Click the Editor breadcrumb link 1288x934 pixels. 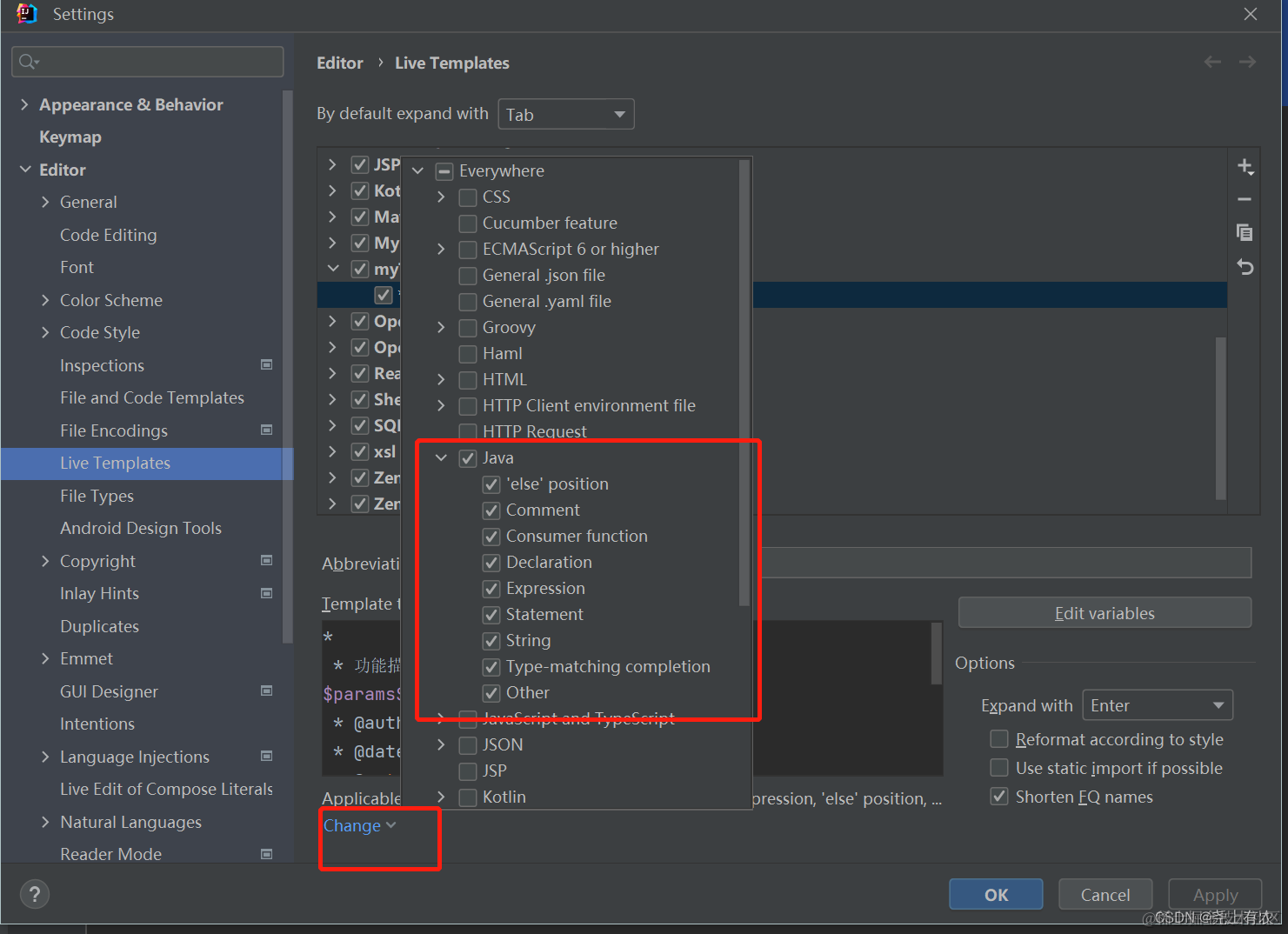(340, 63)
